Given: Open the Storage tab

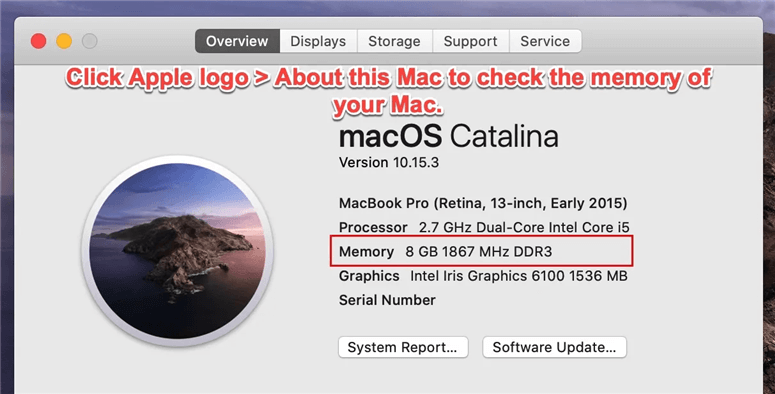Looking at the screenshot, I should 394,41.
